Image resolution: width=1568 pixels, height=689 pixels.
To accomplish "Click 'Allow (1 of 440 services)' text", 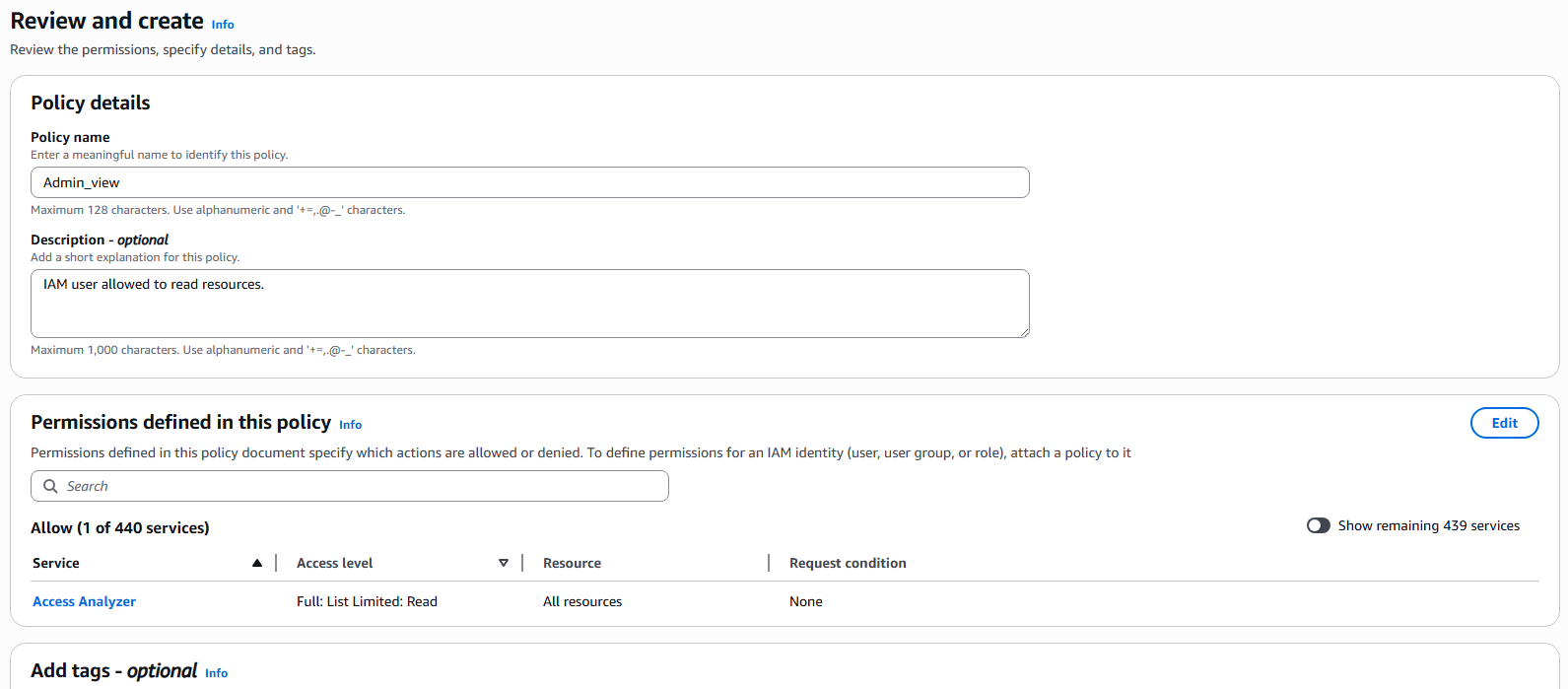I will tap(120, 527).
